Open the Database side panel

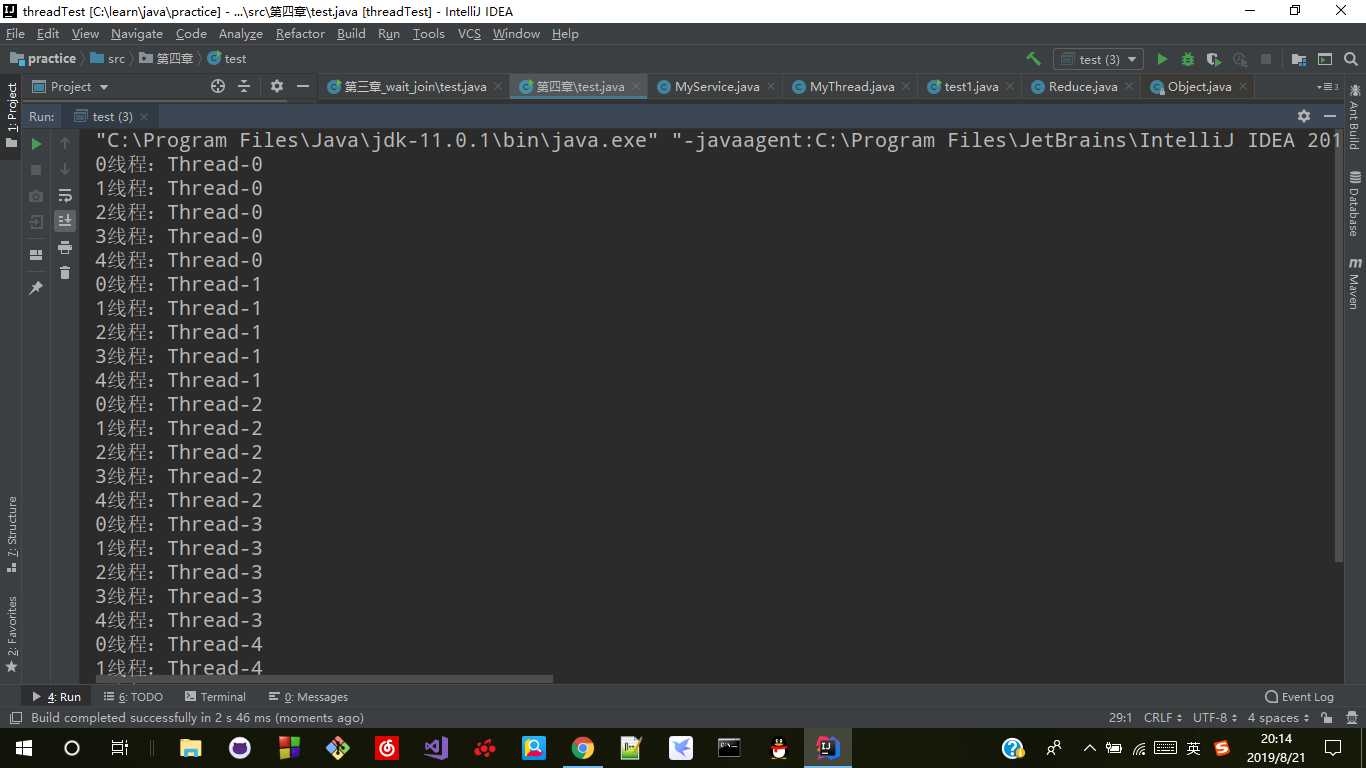1354,204
